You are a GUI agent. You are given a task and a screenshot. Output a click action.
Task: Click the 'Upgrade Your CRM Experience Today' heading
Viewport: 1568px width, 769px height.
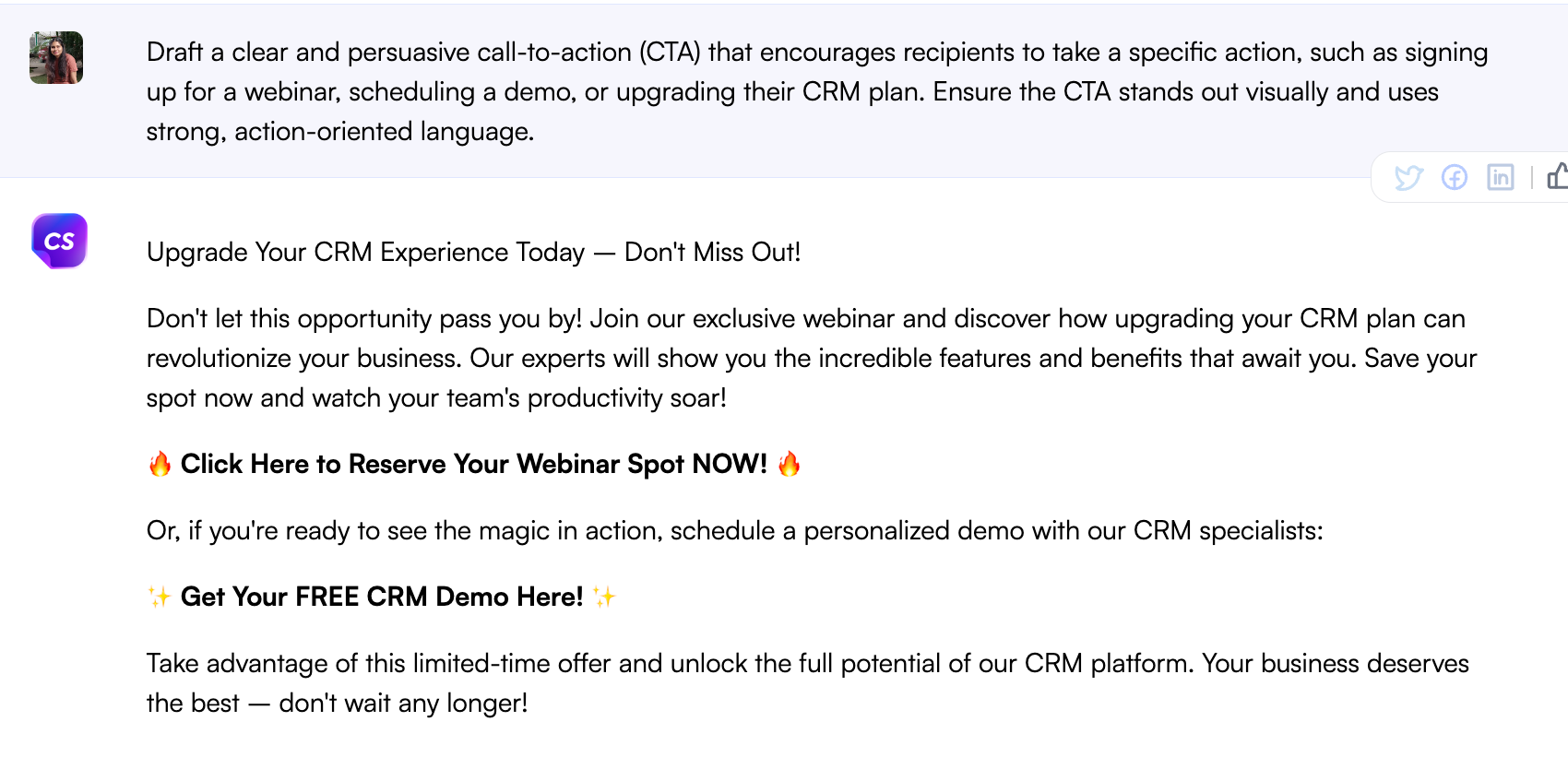coord(473,251)
